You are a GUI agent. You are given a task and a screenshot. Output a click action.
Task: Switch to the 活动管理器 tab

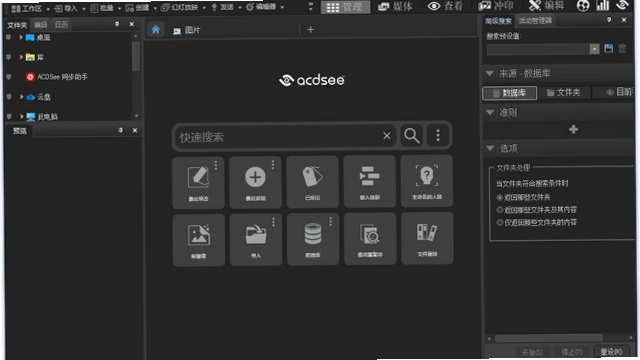pos(536,20)
